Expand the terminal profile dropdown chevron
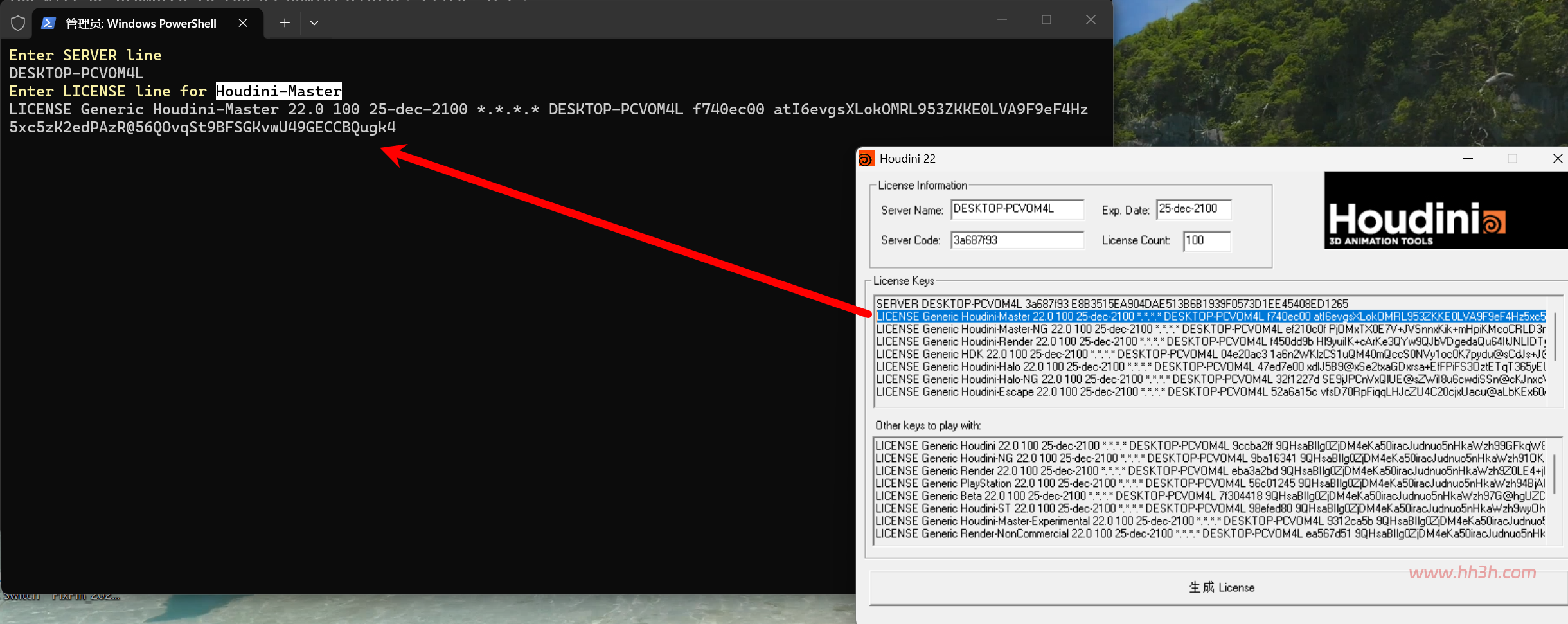 coord(314,23)
